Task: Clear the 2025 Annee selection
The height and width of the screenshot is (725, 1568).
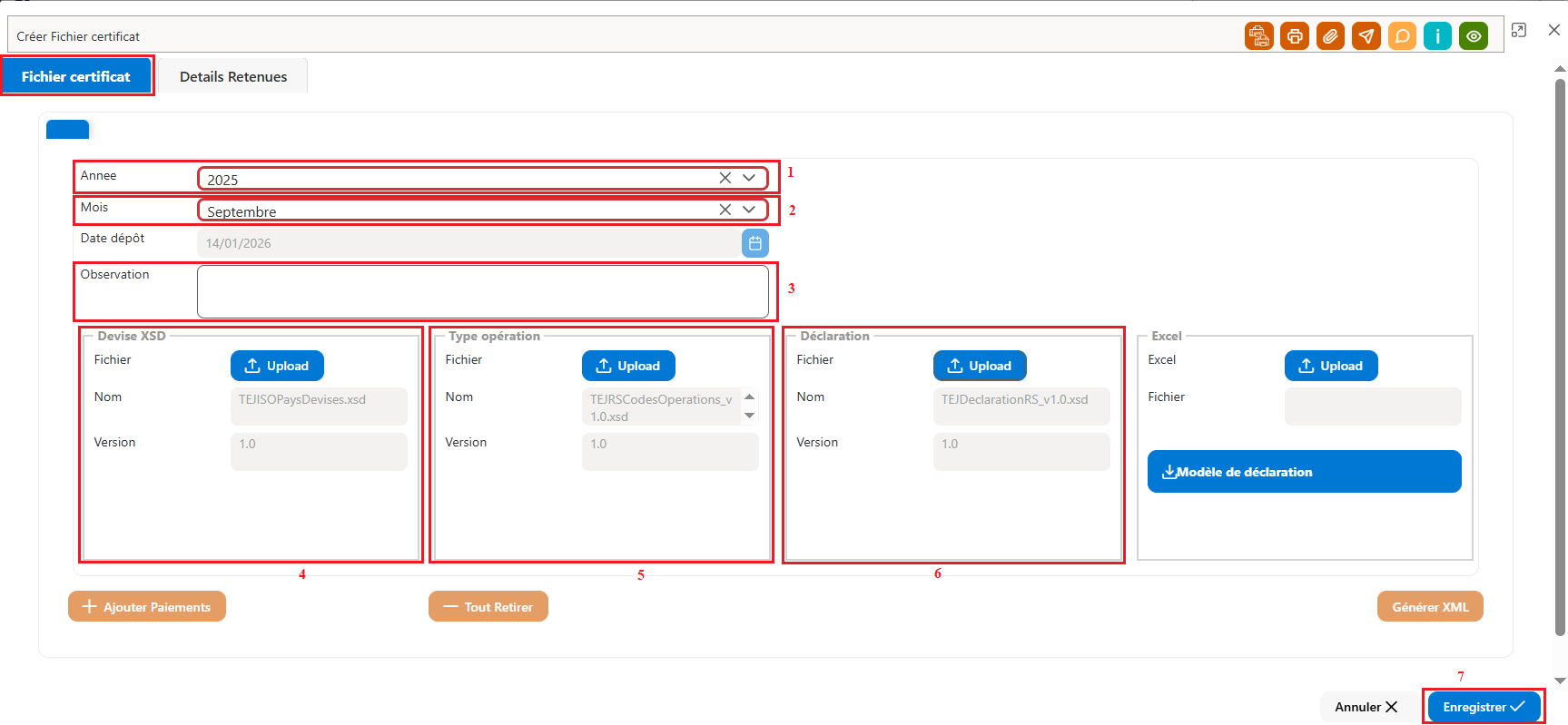Action: click(725, 178)
